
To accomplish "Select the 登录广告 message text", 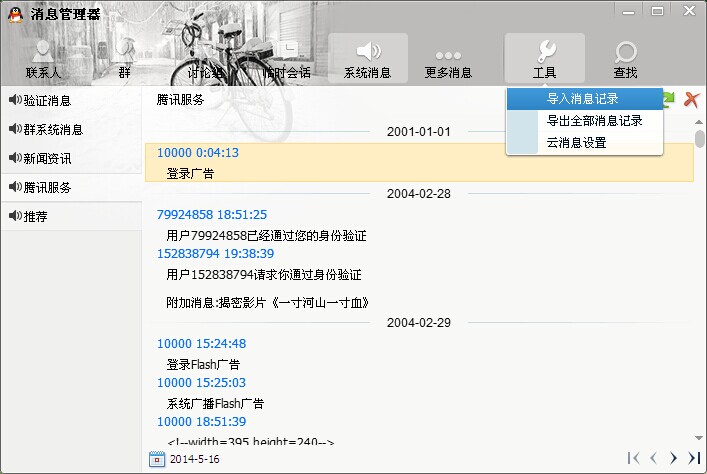I will click(190, 174).
